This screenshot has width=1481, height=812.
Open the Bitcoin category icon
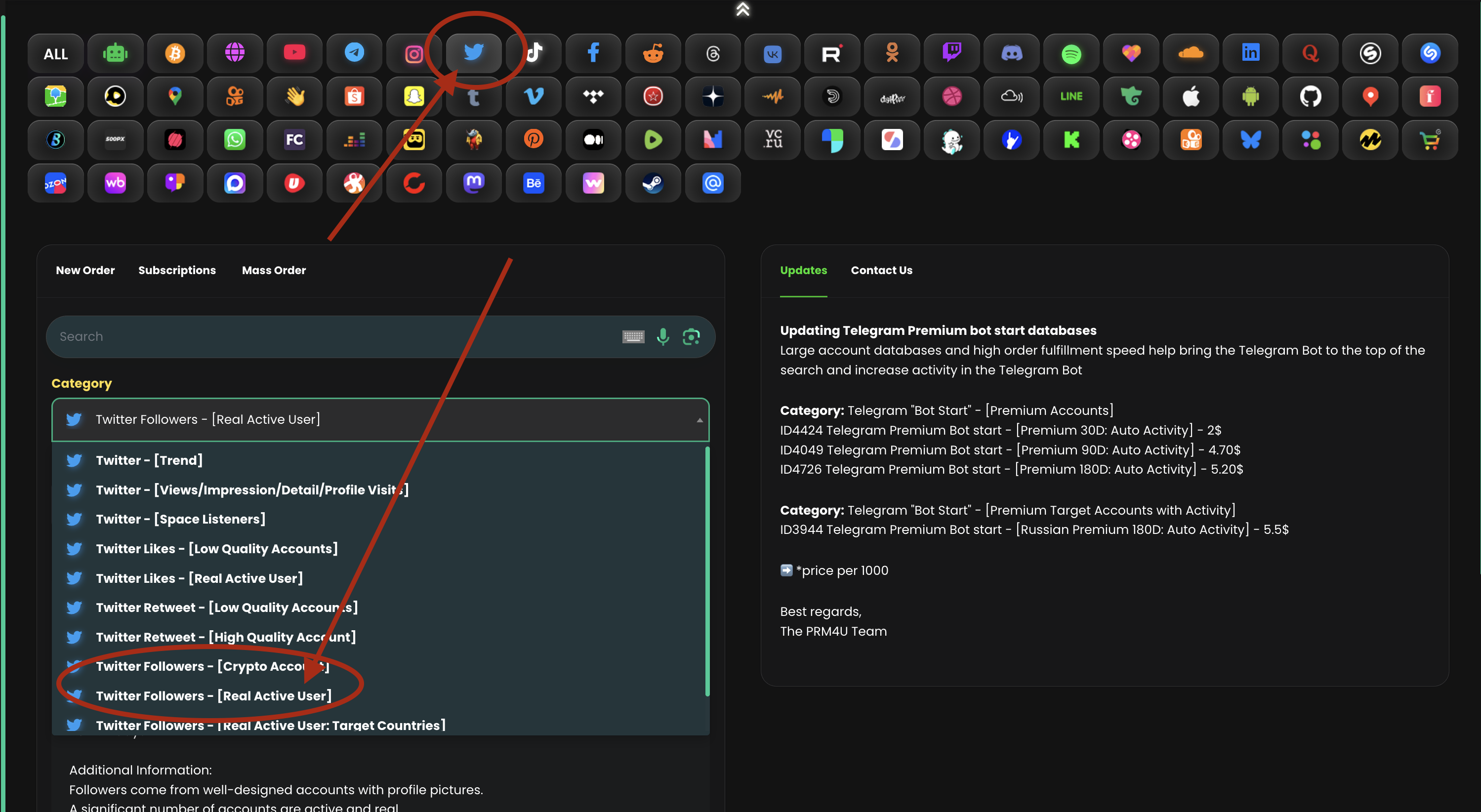pyautogui.click(x=175, y=53)
